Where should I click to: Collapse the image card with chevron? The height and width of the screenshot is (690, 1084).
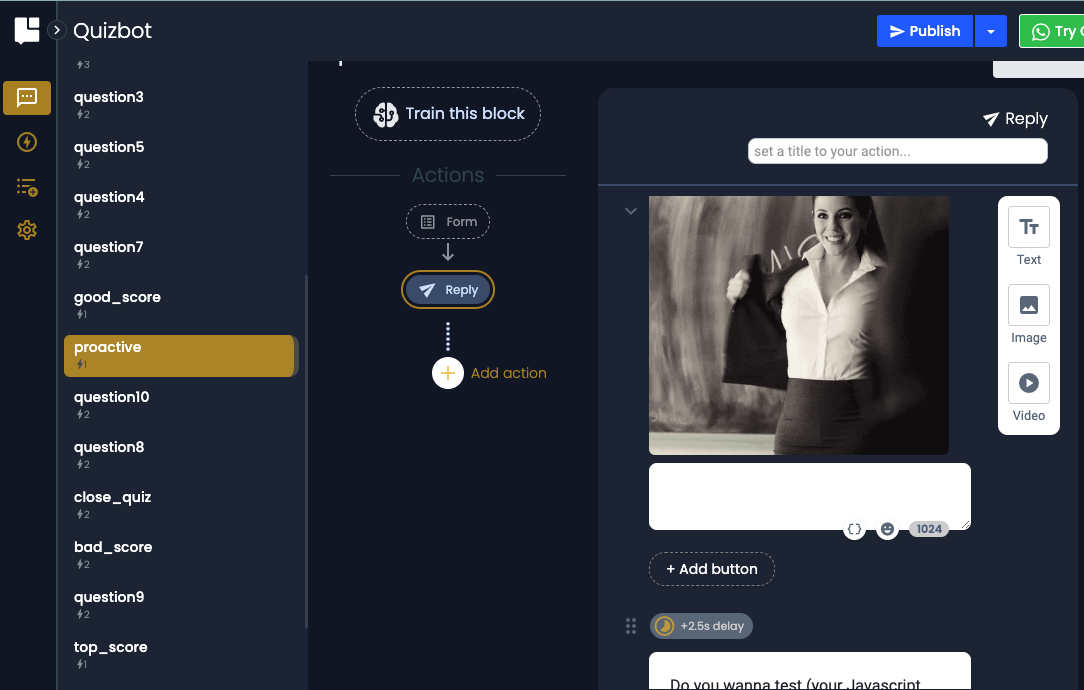pyautogui.click(x=630, y=211)
